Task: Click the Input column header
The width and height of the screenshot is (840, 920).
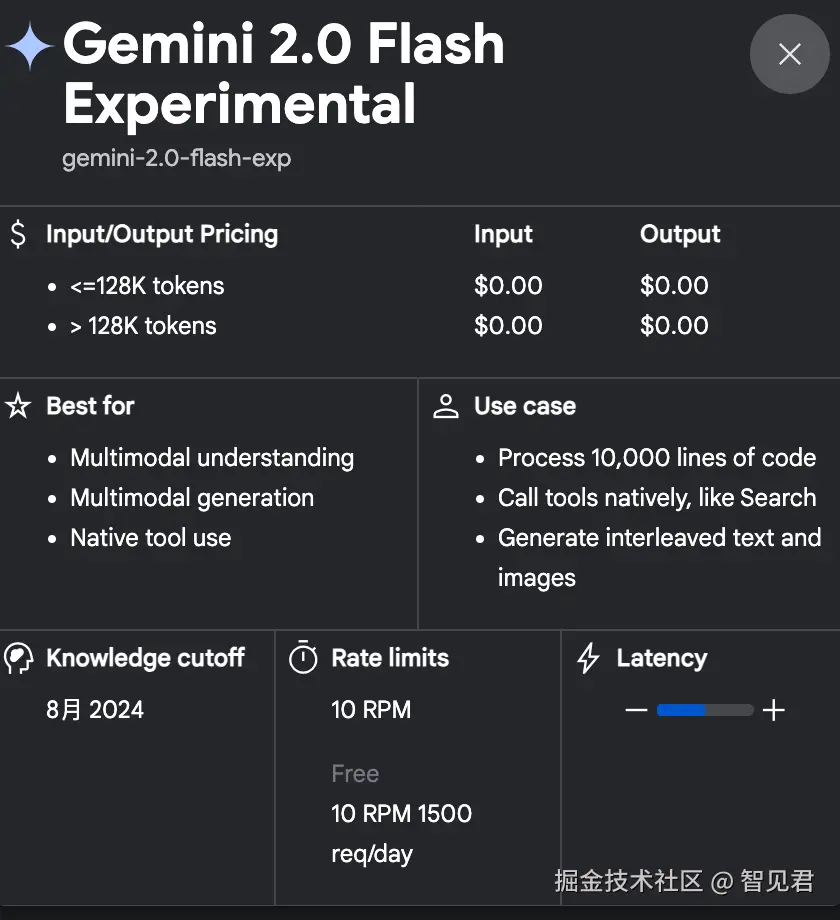Action: [503, 234]
